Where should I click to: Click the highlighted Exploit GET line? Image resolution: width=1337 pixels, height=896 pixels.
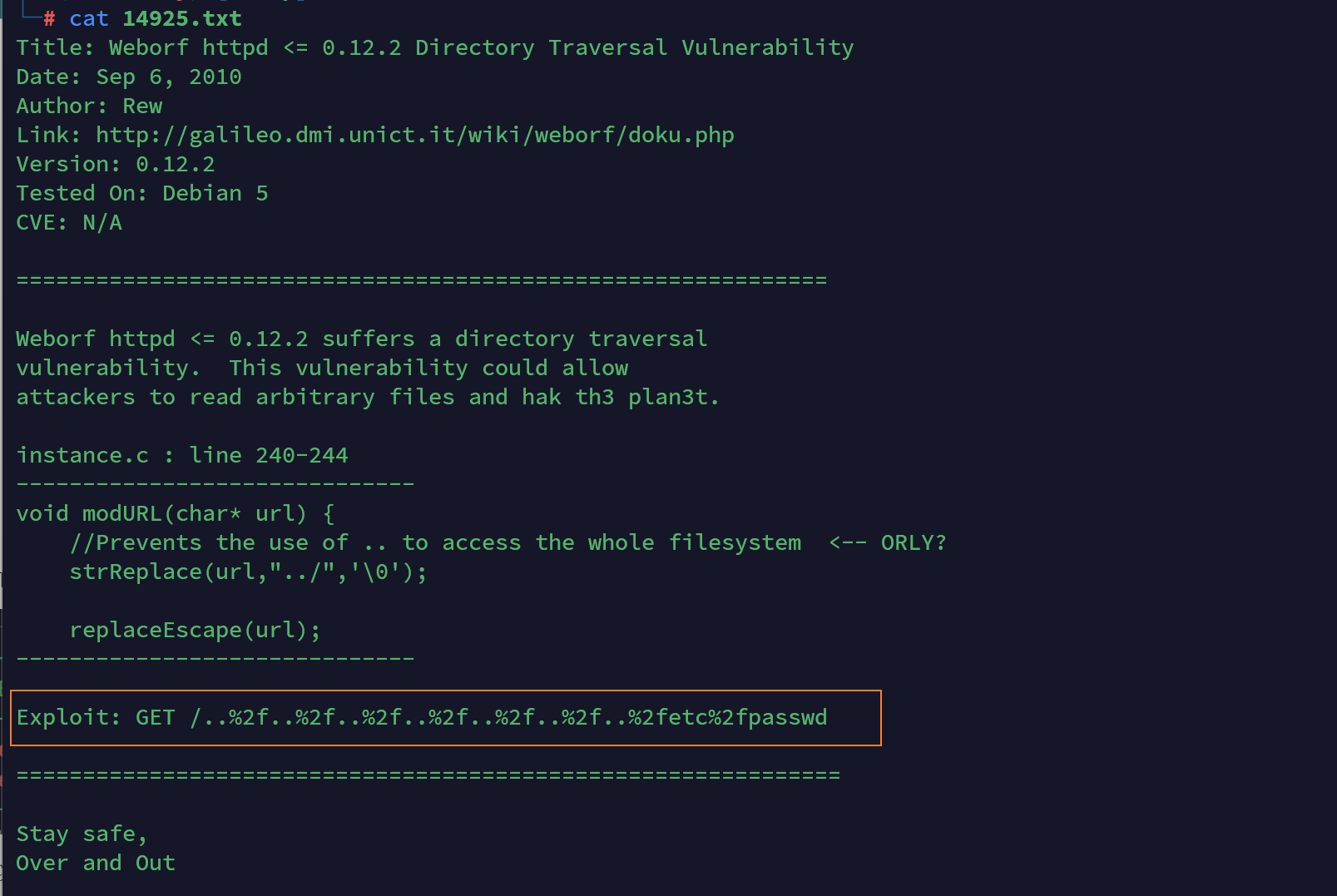click(x=422, y=717)
